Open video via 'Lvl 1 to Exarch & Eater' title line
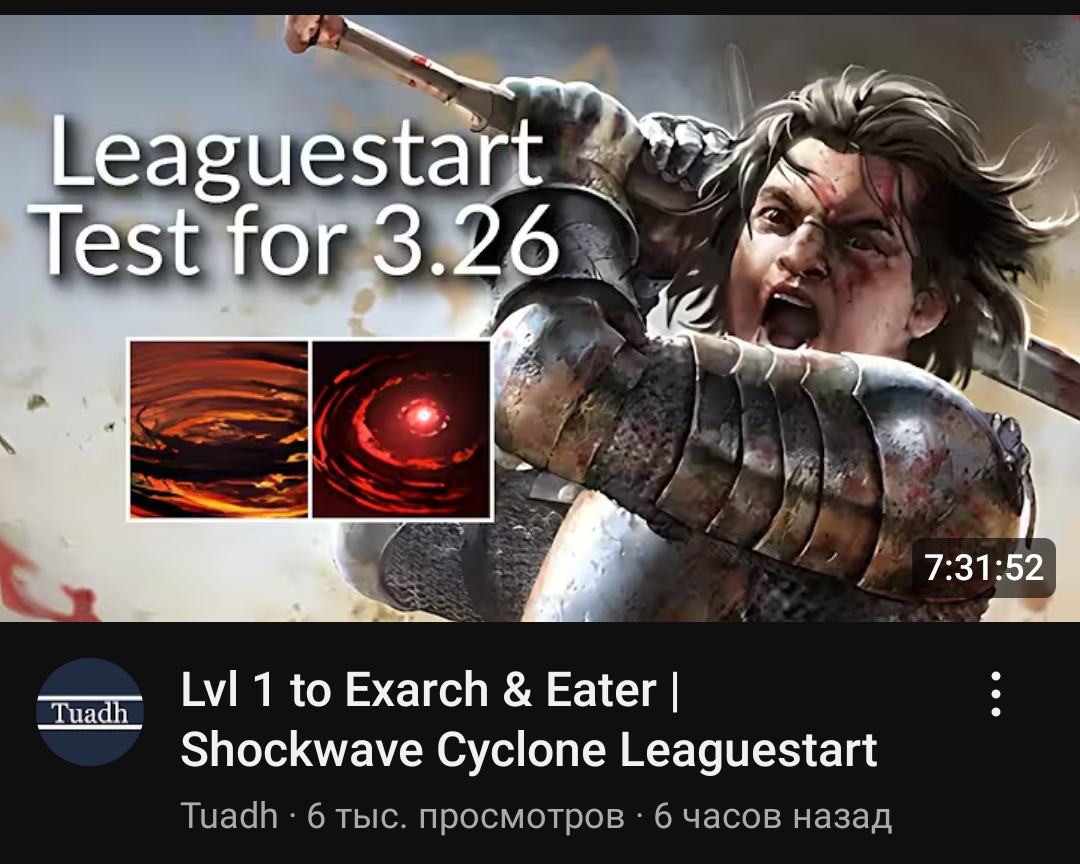Image resolution: width=1080 pixels, height=864 pixels. [x=430, y=690]
